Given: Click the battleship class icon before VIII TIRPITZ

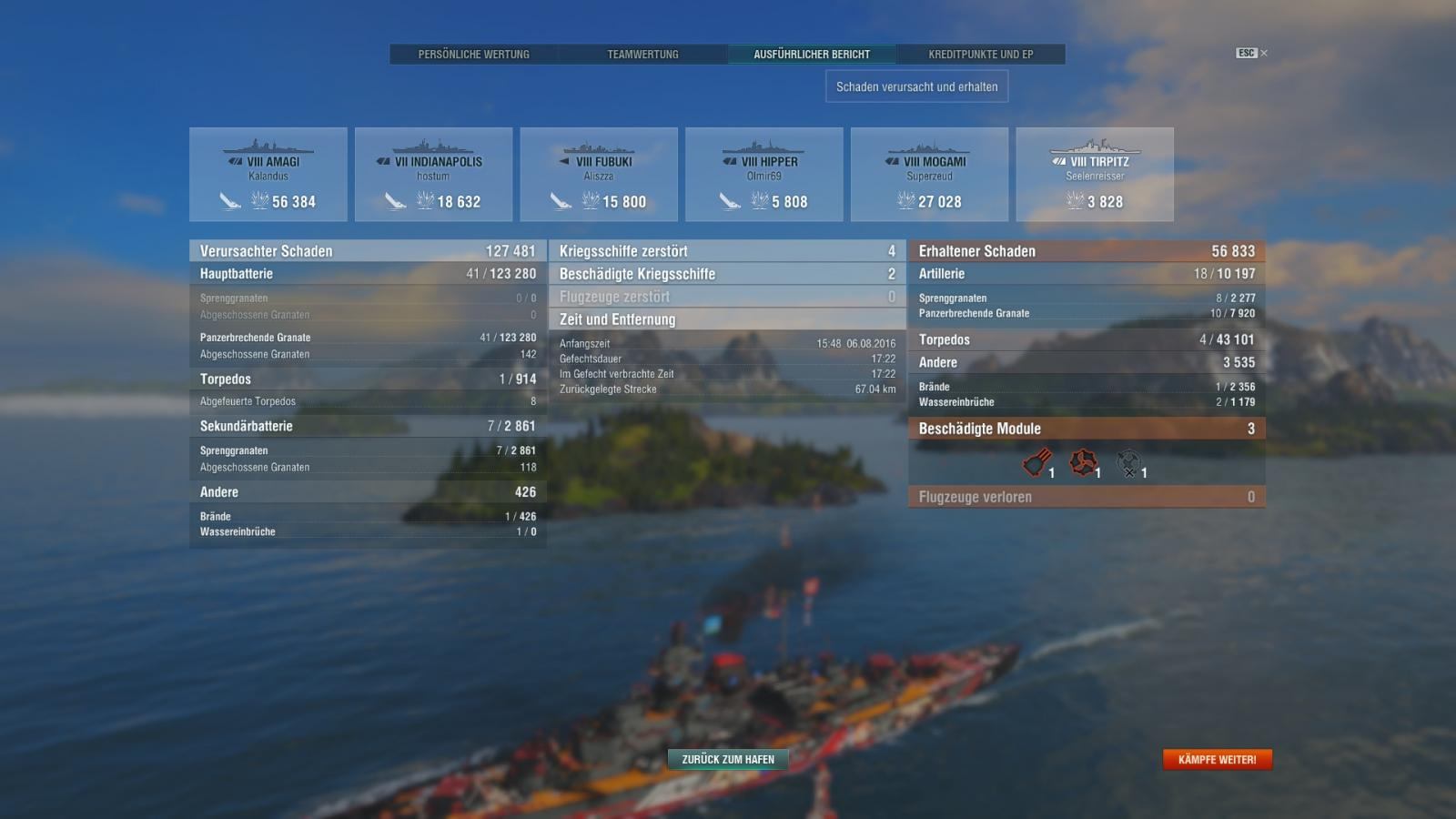Looking at the screenshot, I should (x=1059, y=162).
